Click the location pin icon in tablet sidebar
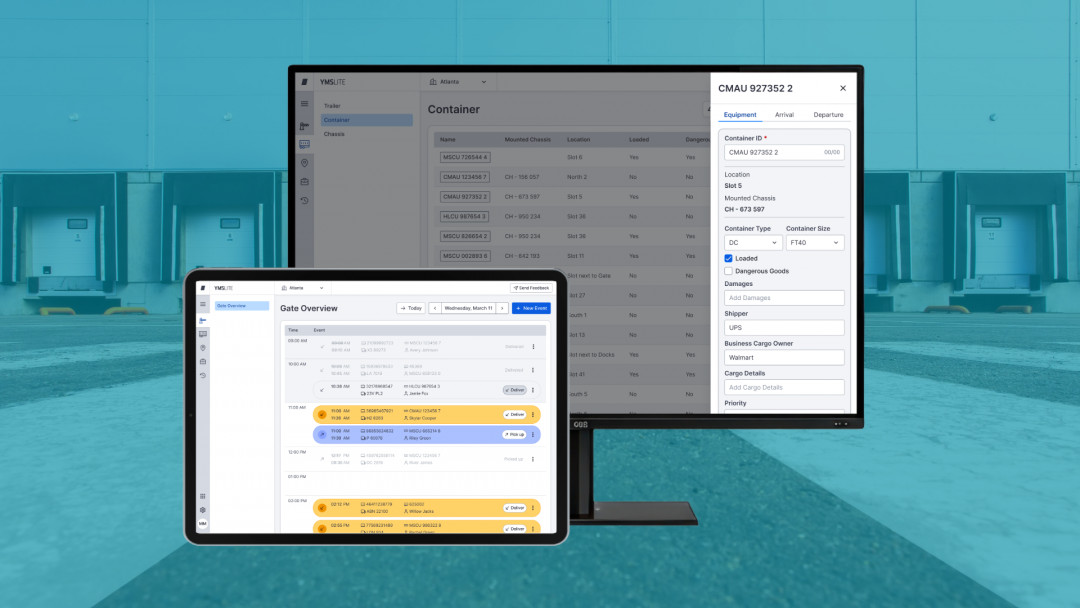1080x608 pixels. pos(203,347)
